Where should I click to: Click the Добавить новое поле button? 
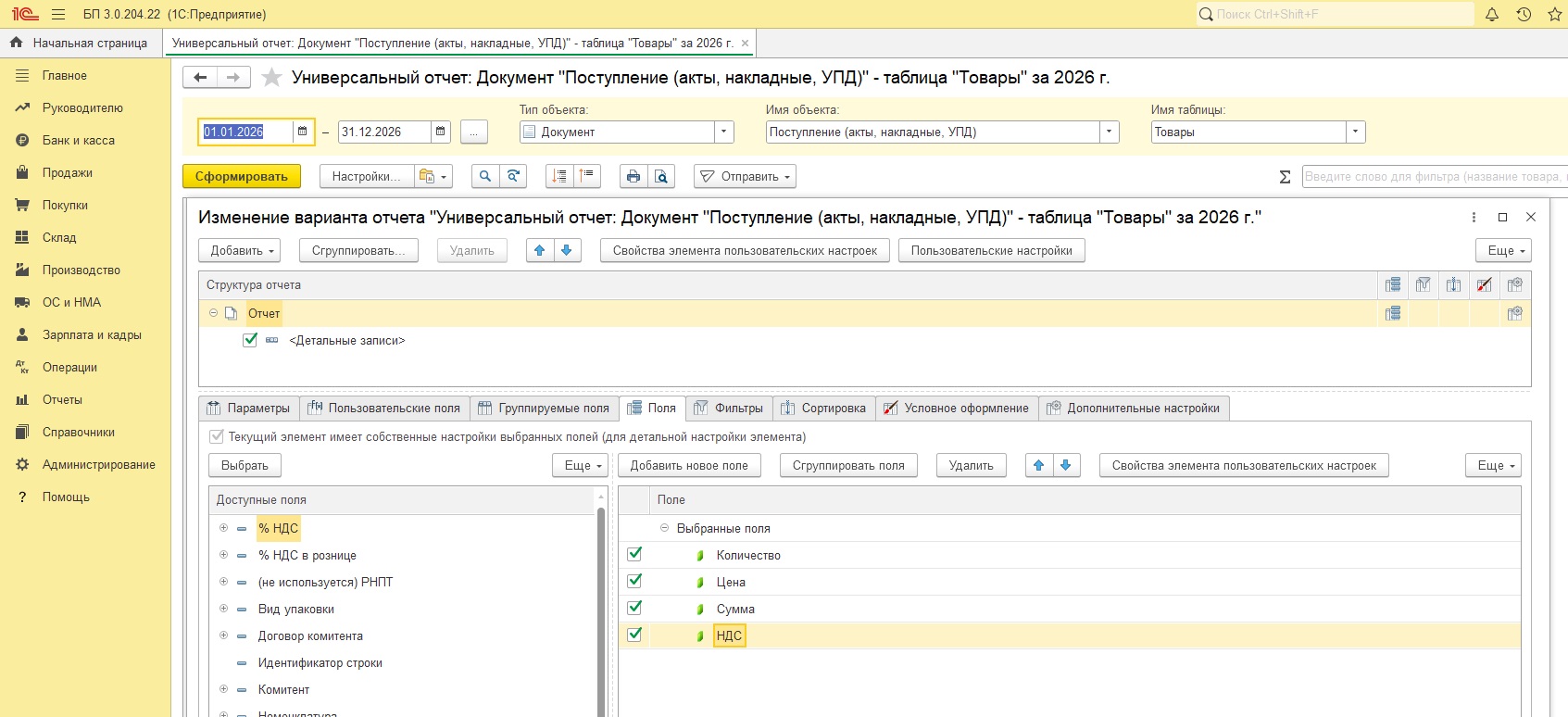coord(689,465)
